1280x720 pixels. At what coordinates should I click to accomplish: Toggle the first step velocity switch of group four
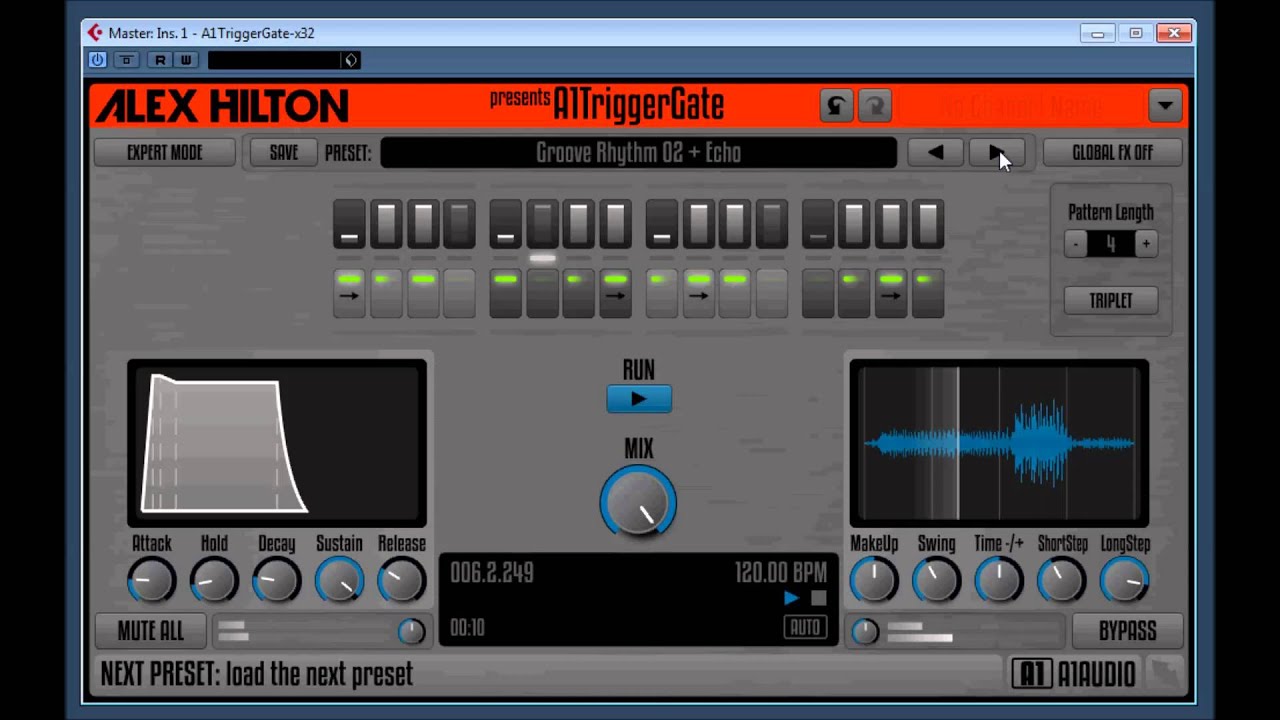coord(818,224)
